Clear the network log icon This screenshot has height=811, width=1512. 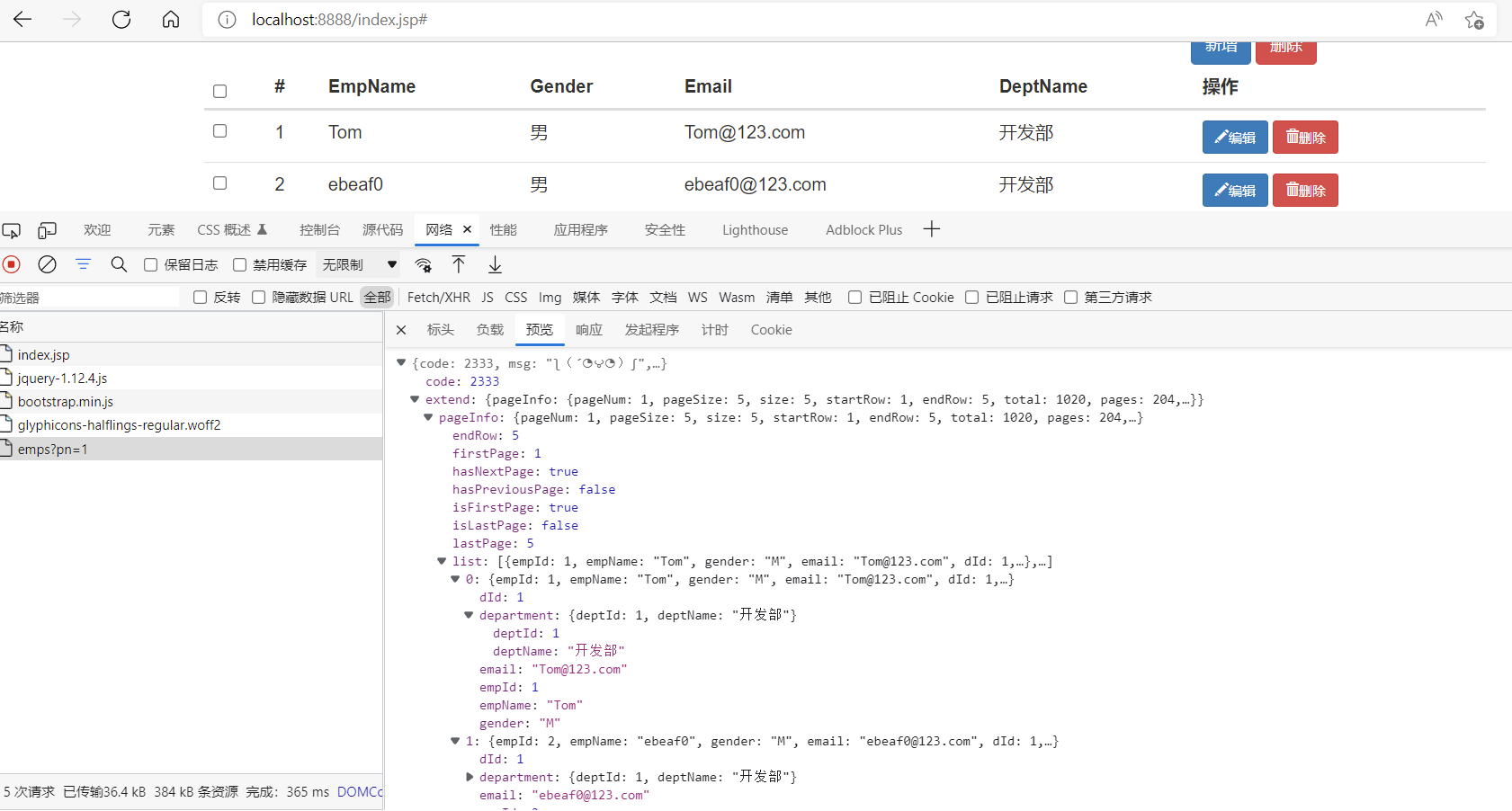click(x=47, y=264)
